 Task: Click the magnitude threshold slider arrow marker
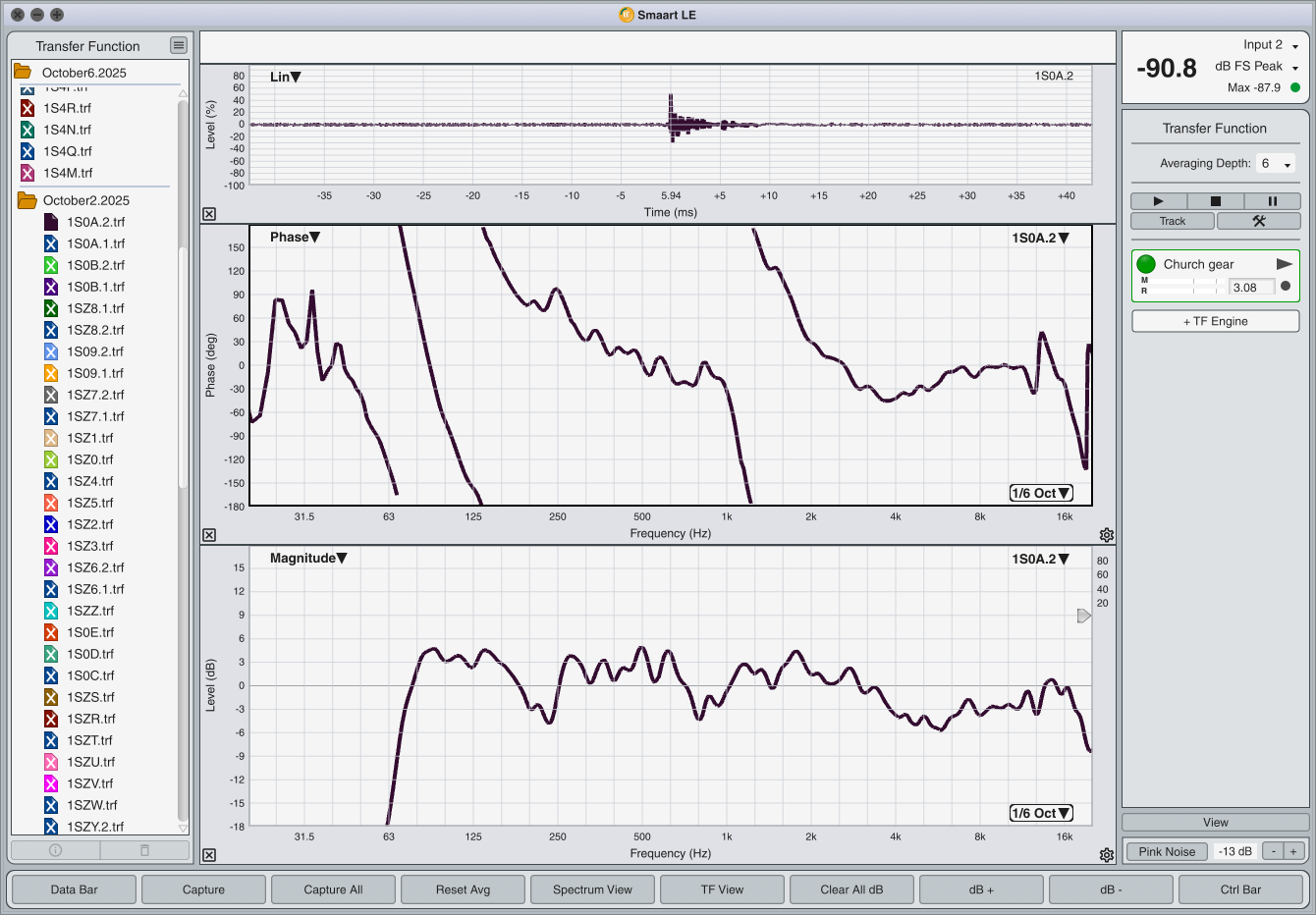point(1083,616)
